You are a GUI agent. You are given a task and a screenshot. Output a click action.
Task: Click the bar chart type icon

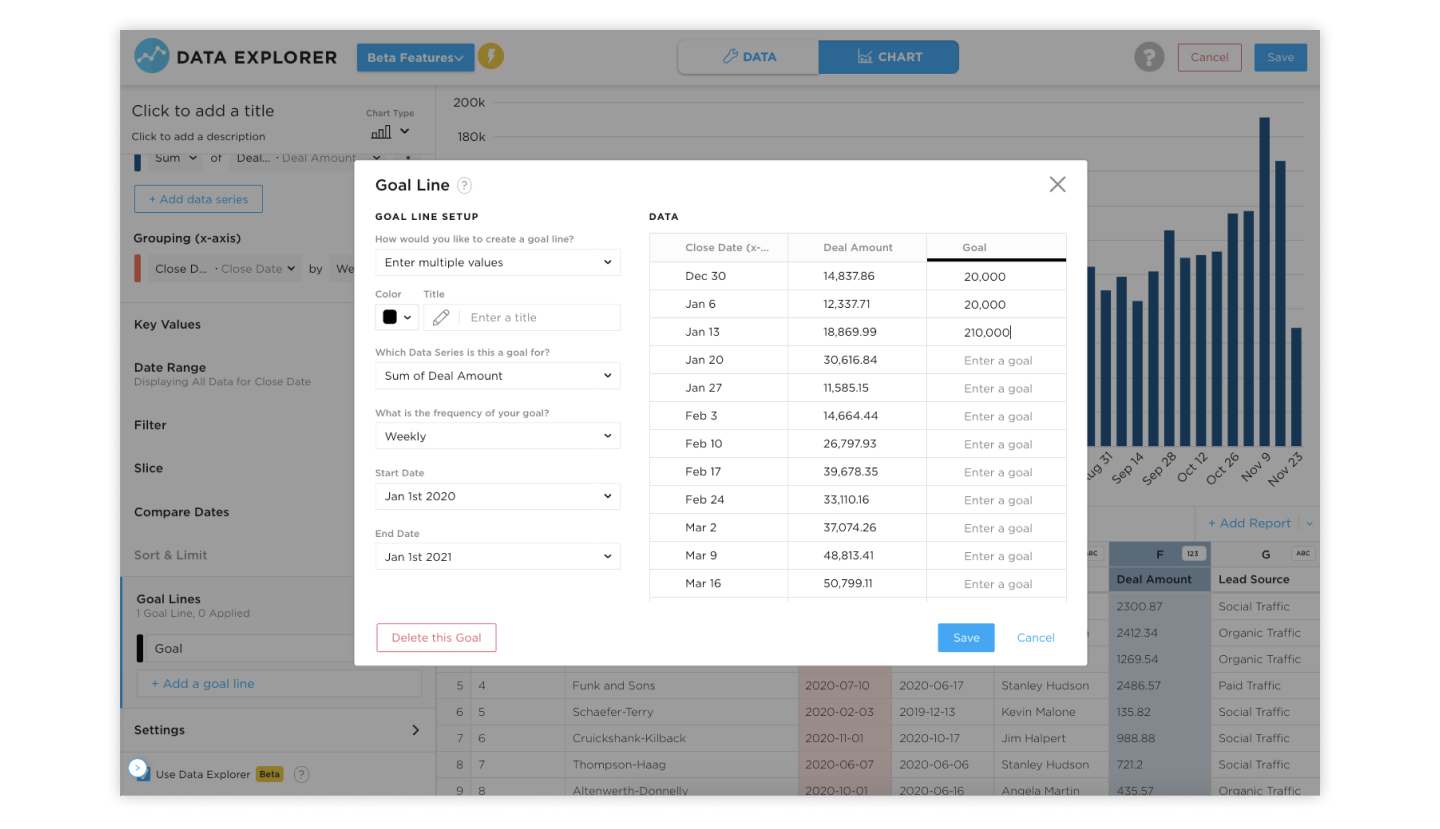point(381,132)
